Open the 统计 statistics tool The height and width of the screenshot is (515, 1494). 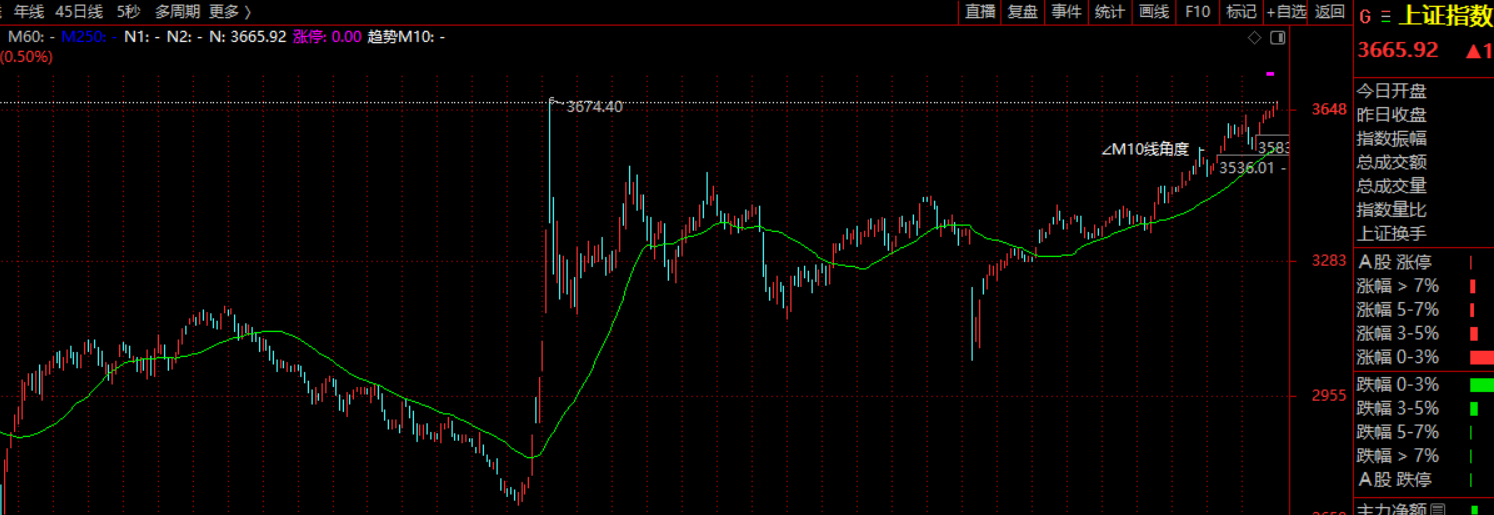click(1110, 12)
